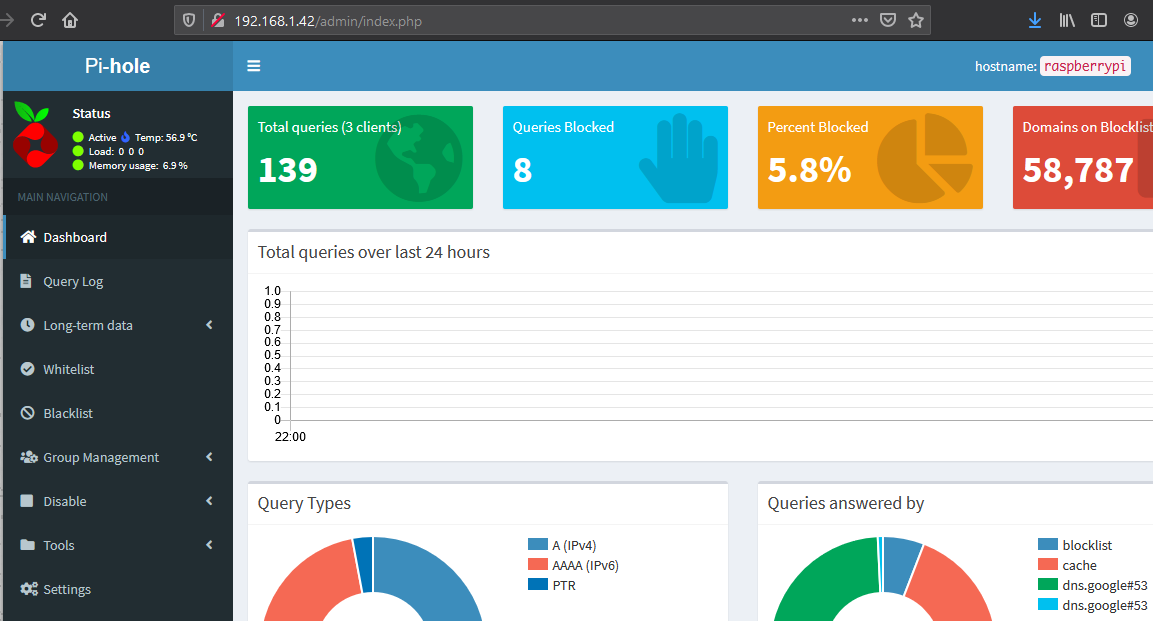Toggle A (IPv4) legend swatch
This screenshot has width=1153, height=621.
click(538, 545)
